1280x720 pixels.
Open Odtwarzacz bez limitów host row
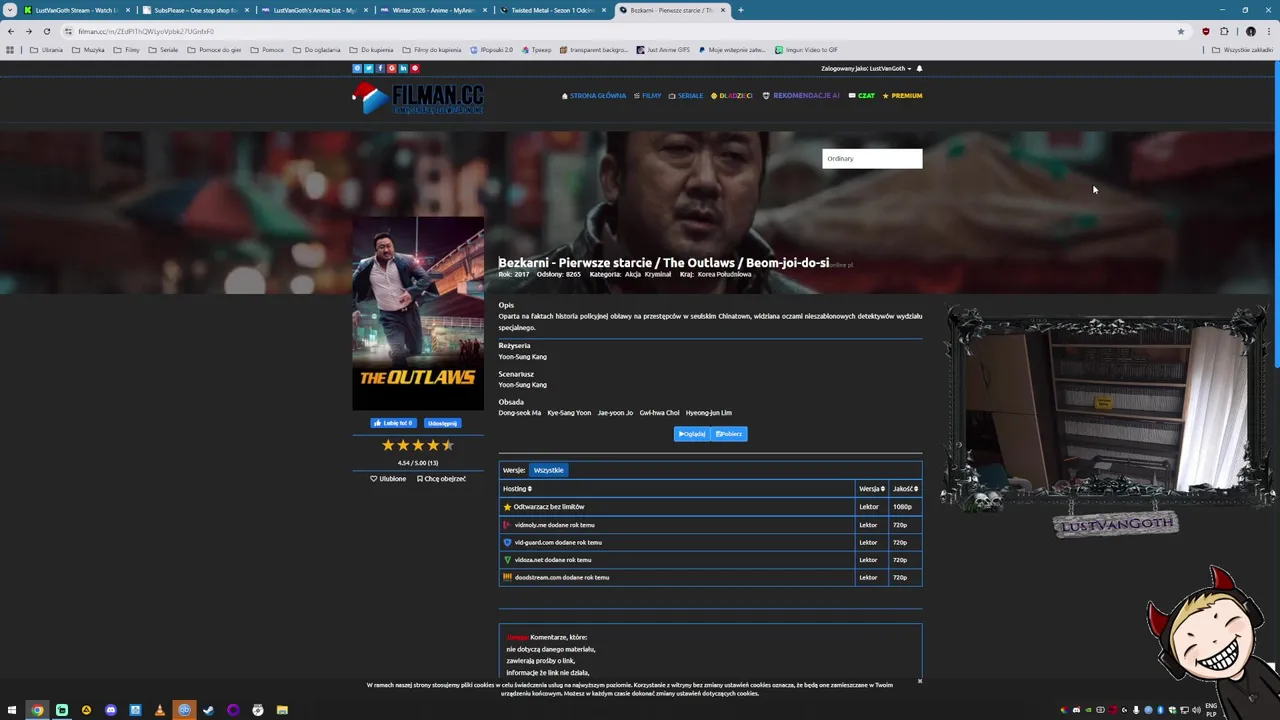pyautogui.click(x=710, y=507)
